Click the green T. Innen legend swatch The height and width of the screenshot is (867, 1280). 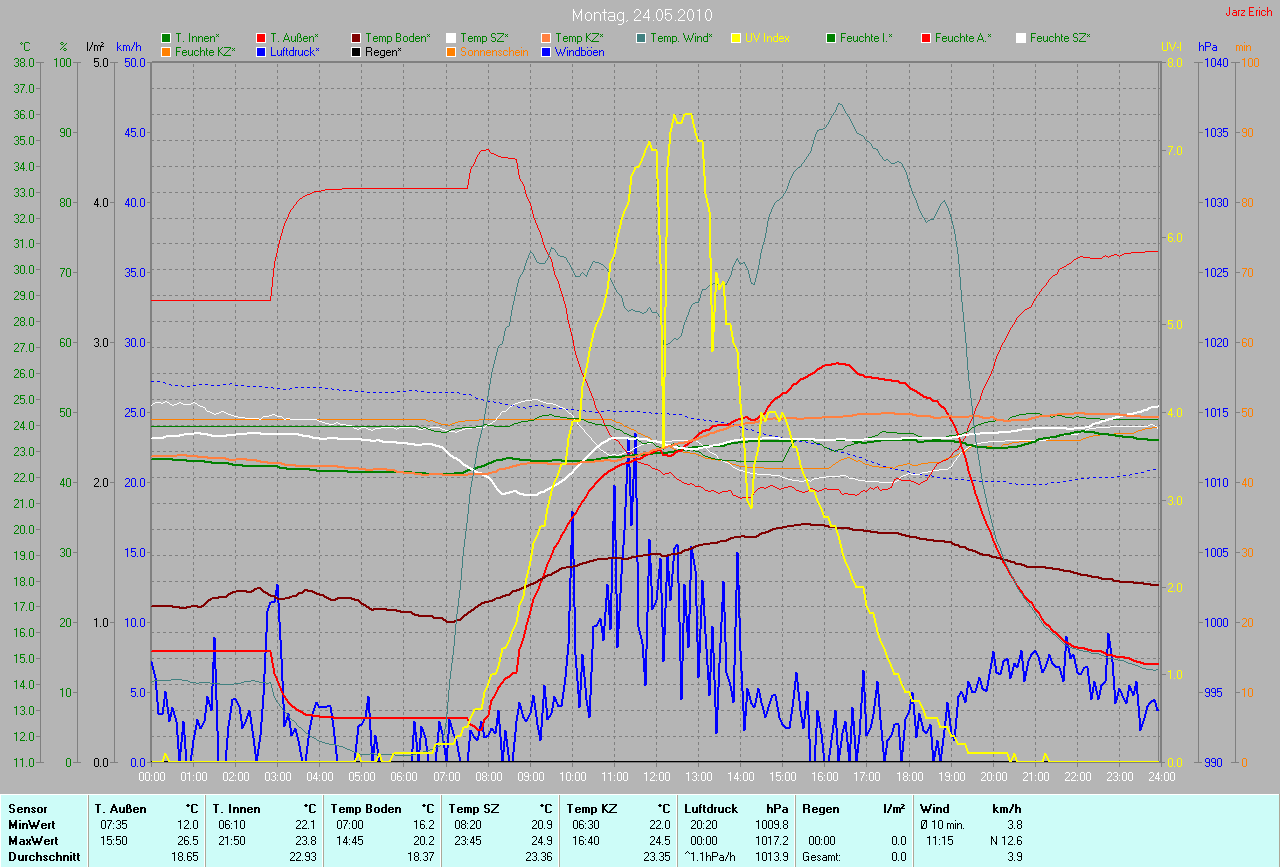[x=166, y=38]
